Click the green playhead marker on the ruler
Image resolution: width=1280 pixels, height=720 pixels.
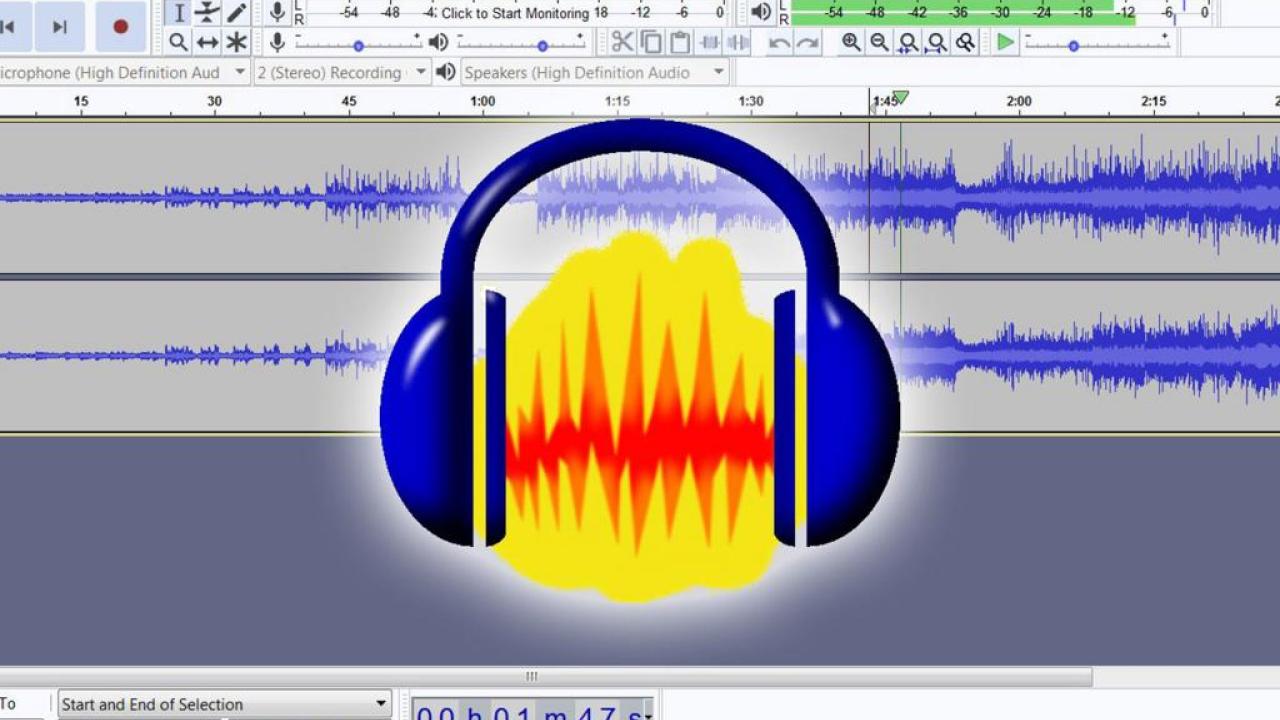(x=900, y=97)
